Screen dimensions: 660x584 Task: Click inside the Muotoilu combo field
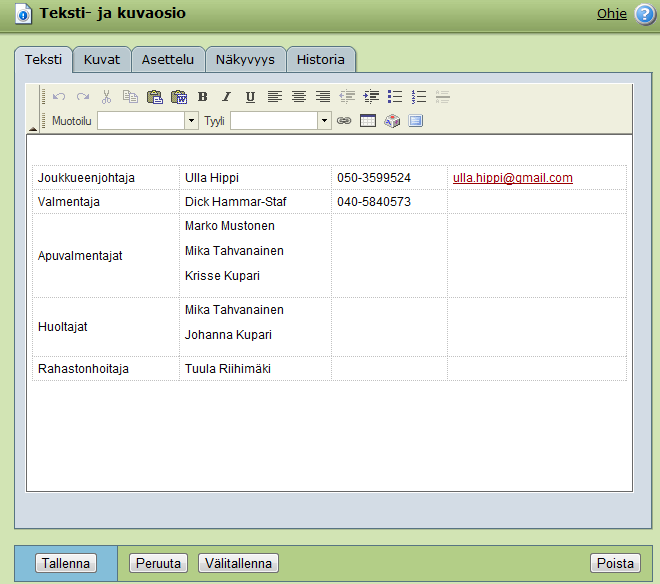coord(141,121)
